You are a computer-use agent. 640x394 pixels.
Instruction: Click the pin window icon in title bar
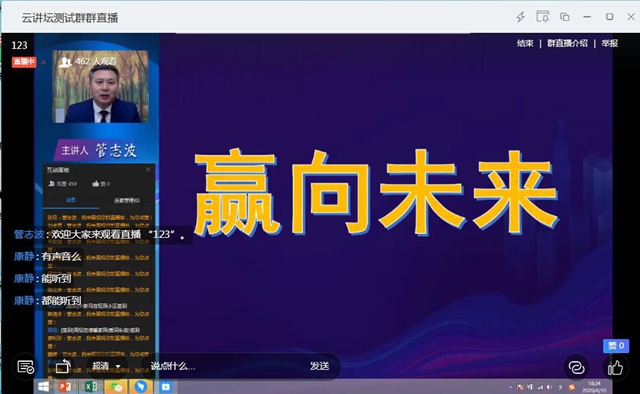(542, 17)
